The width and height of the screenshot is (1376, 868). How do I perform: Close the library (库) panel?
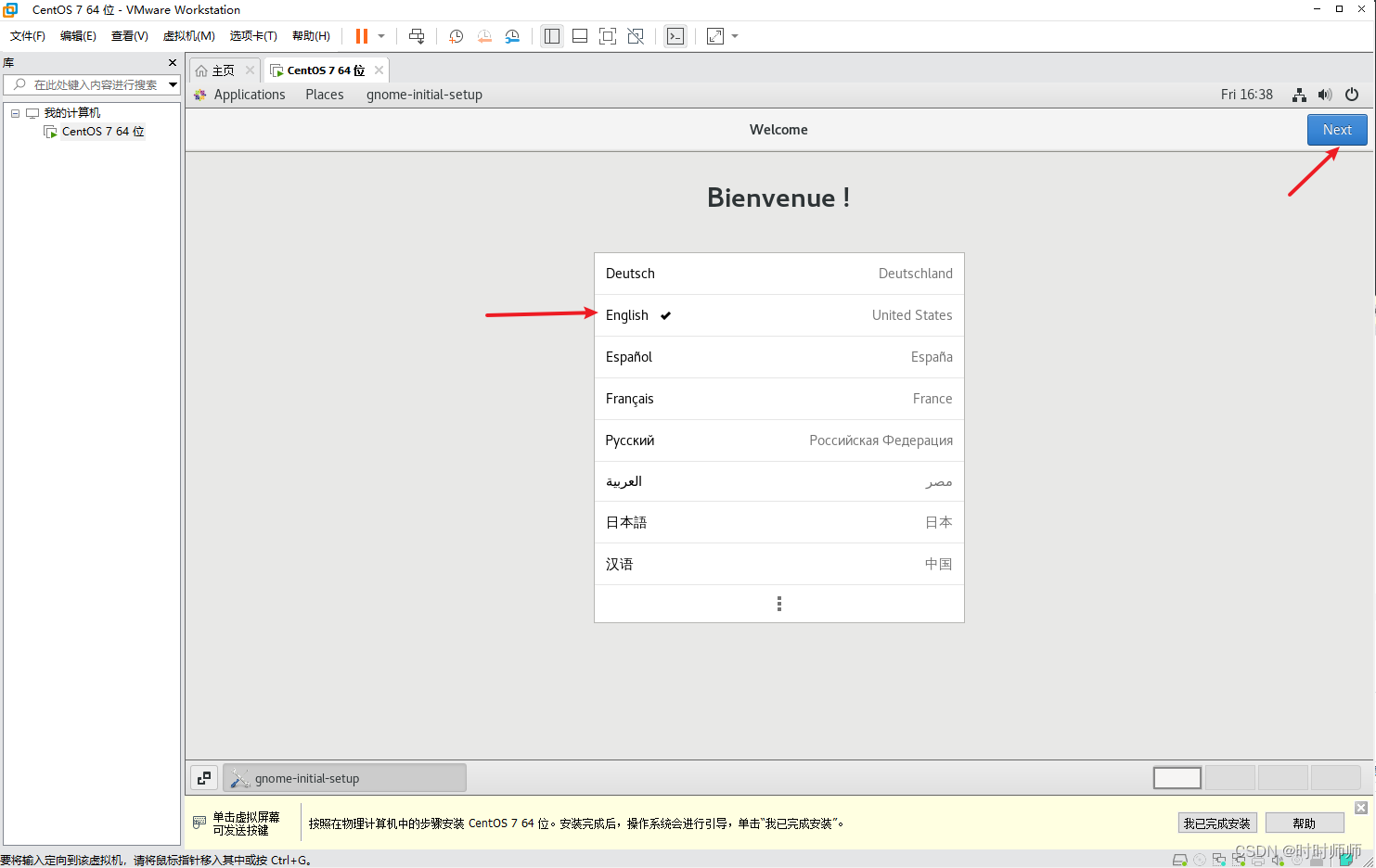point(173,63)
